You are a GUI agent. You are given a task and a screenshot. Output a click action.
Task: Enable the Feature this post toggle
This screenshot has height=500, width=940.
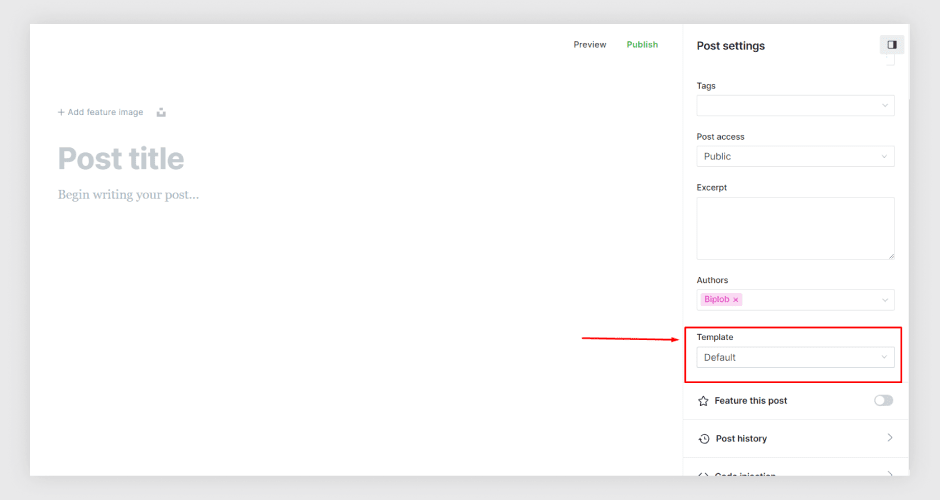(x=883, y=401)
